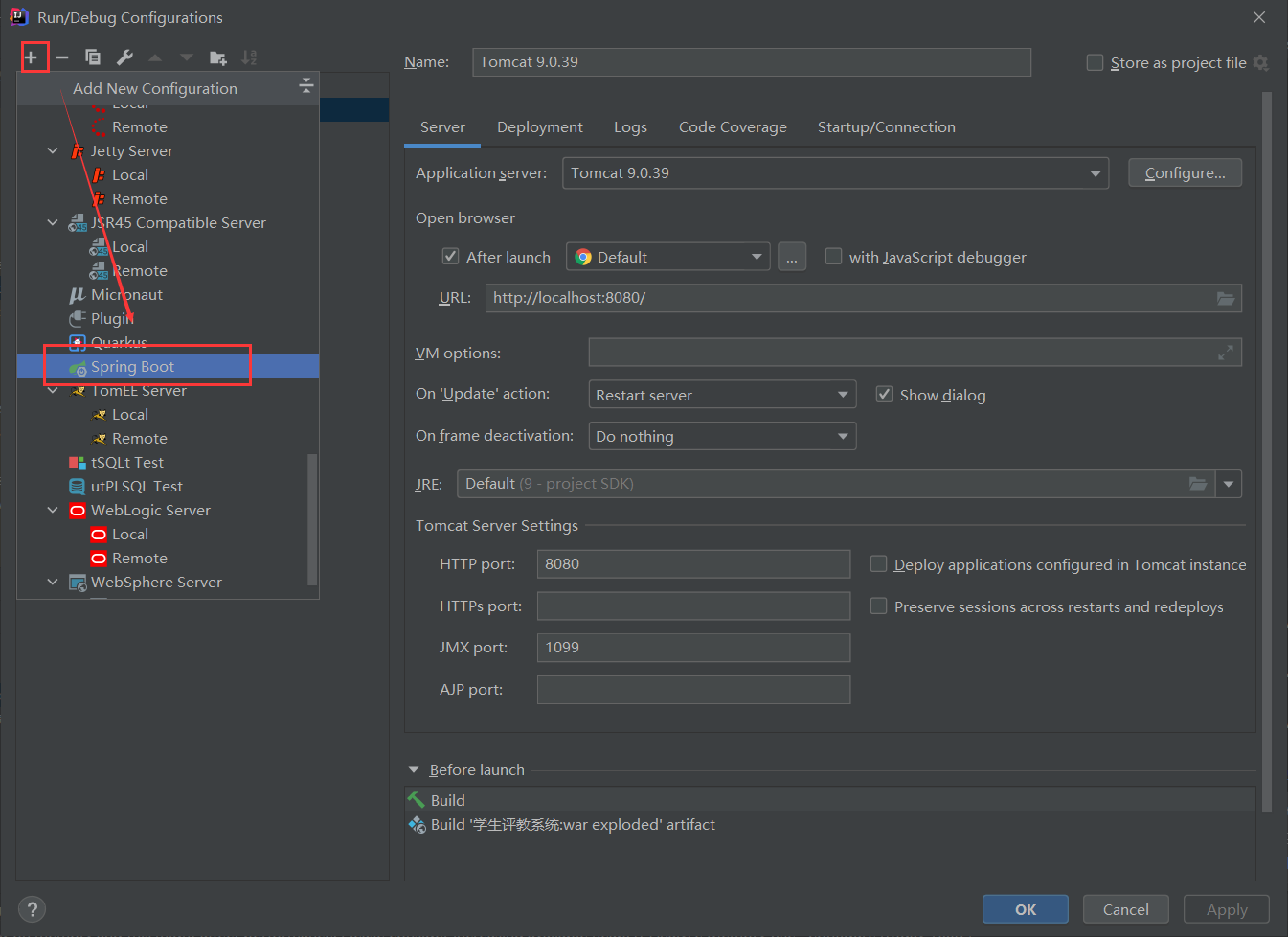The width and height of the screenshot is (1288, 937).
Task: Collapse TomEE Server tree node
Action: coord(53,391)
